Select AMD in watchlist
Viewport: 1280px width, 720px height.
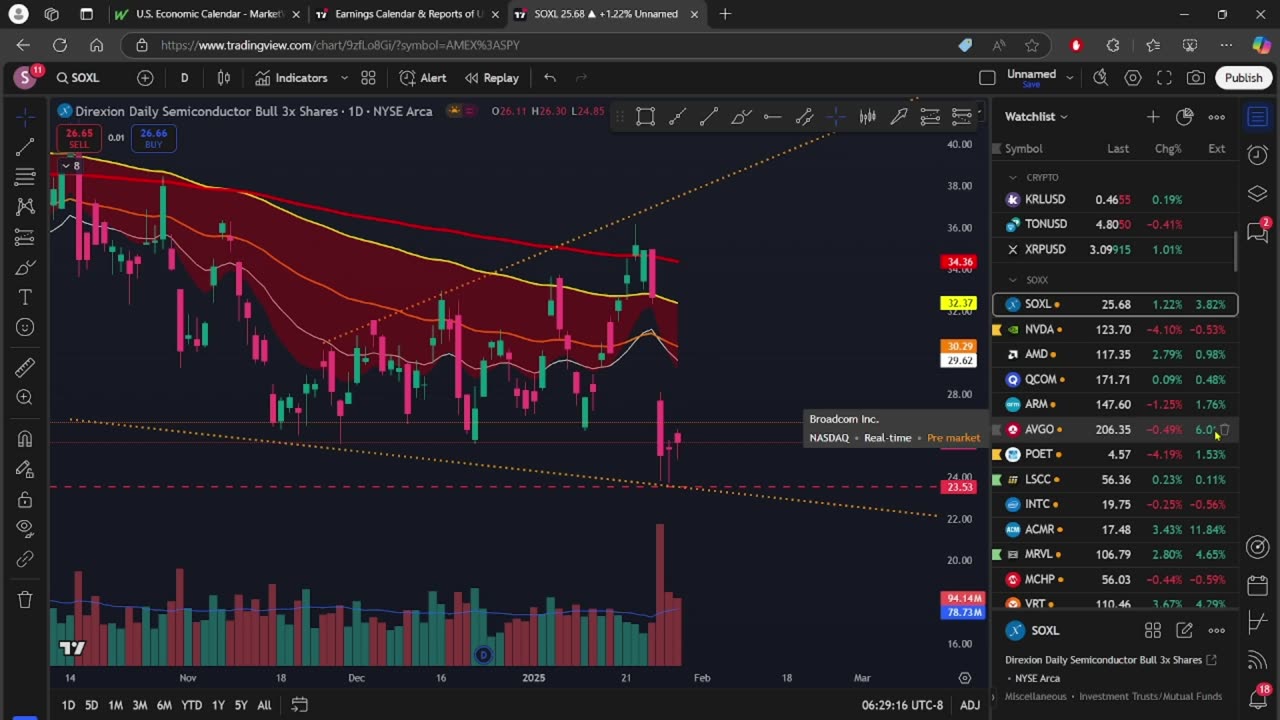[x=1115, y=354]
